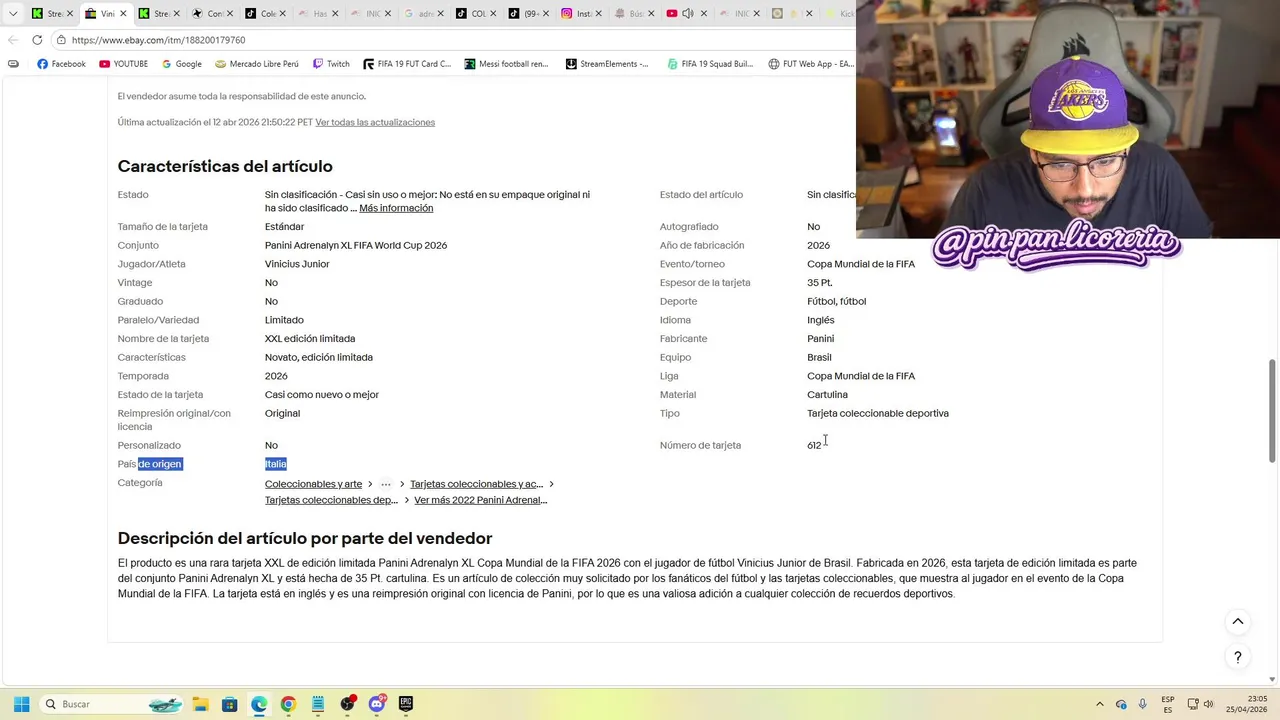Click 'Panini Adrenalyn XL FIFA World Cup 2026' text
Image resolution: width=1280 pixels, height=720 pixels.
(356, 245)
